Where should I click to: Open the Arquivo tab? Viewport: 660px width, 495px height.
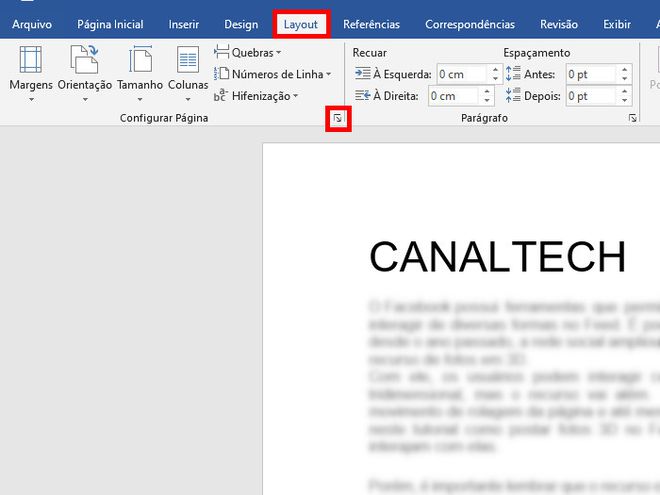32,24
